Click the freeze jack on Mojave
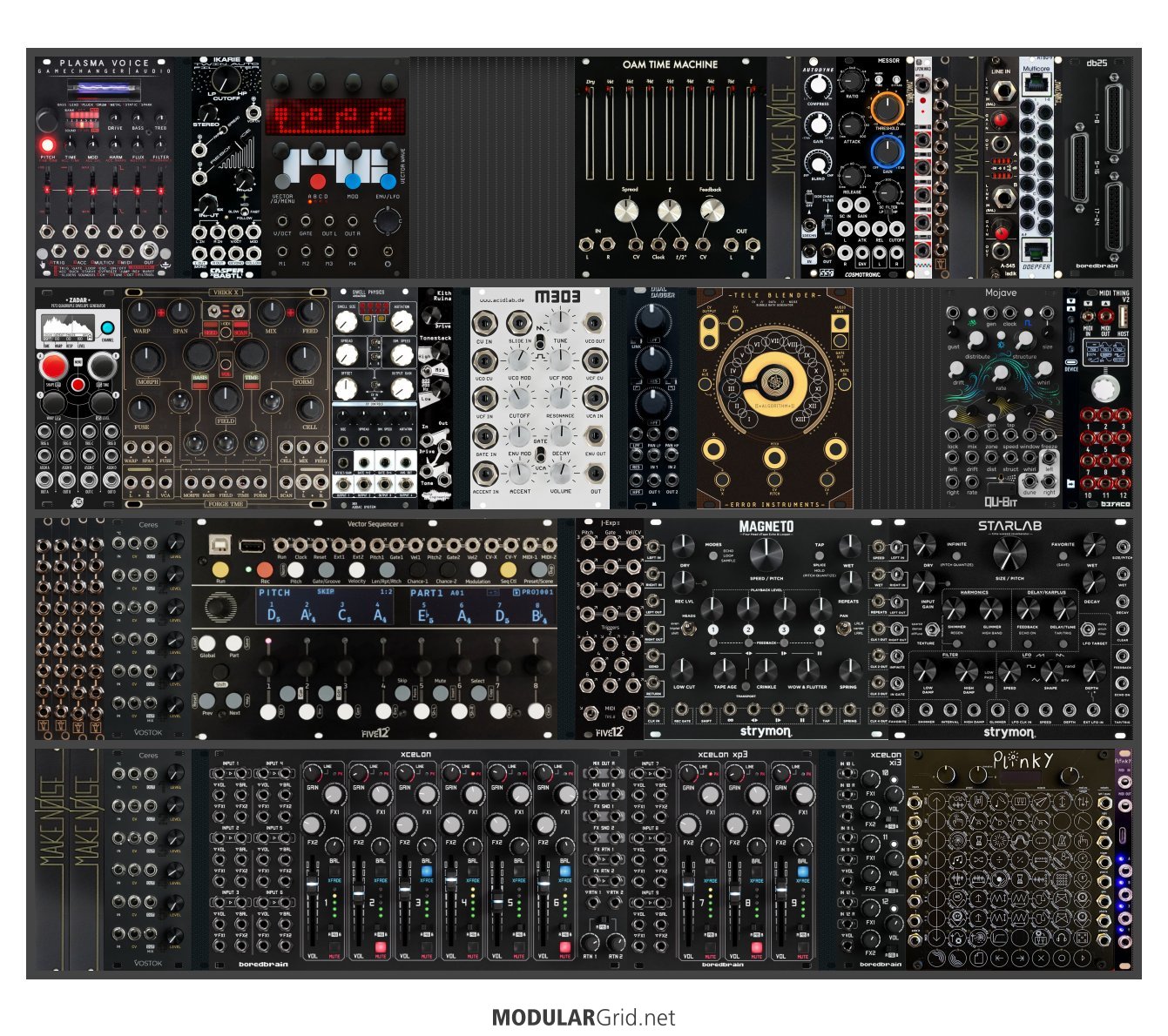The width and height of the screenshot is (1168, 1036). (x=1049, y=434)
